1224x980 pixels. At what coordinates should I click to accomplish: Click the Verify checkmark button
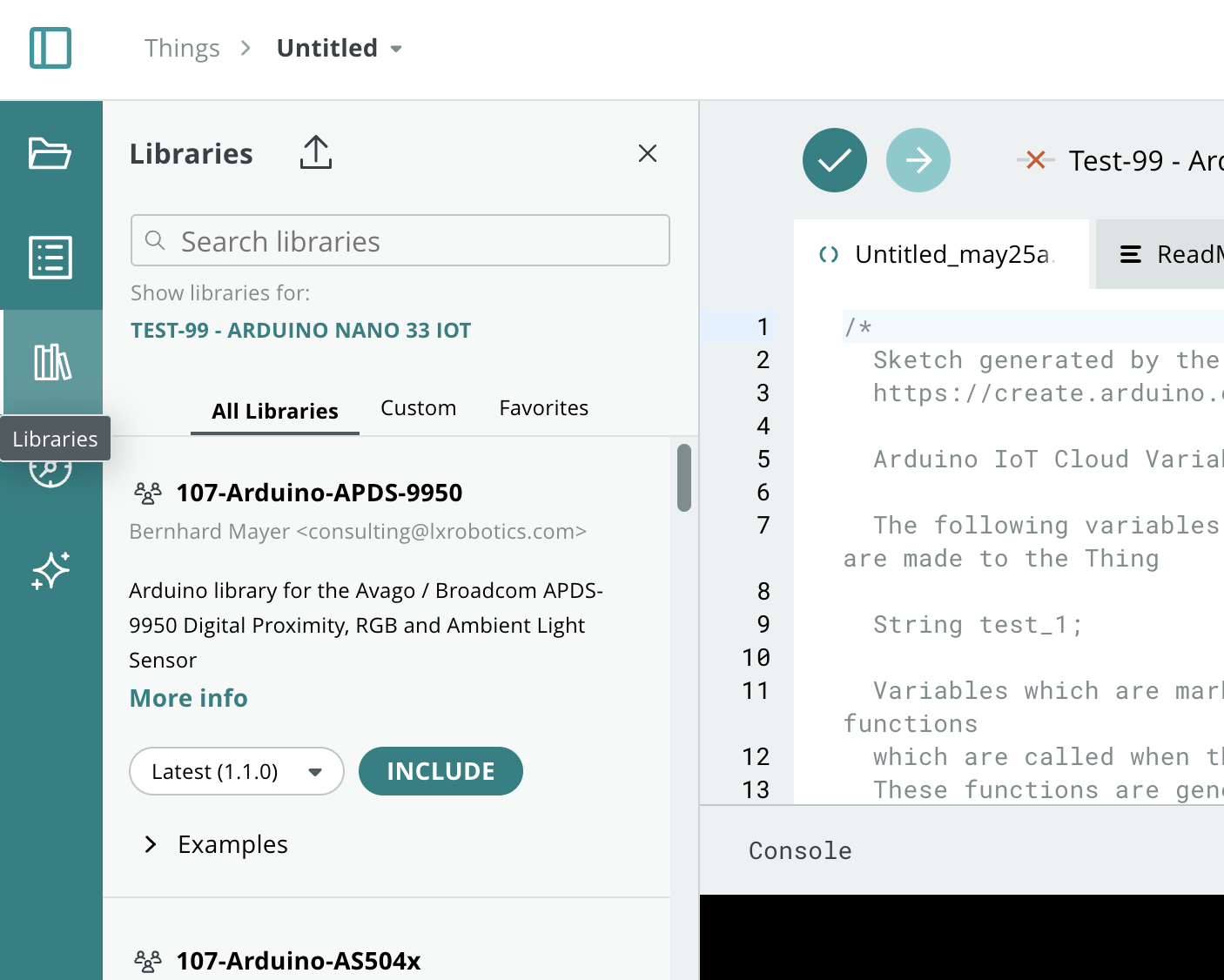point(834,160)
